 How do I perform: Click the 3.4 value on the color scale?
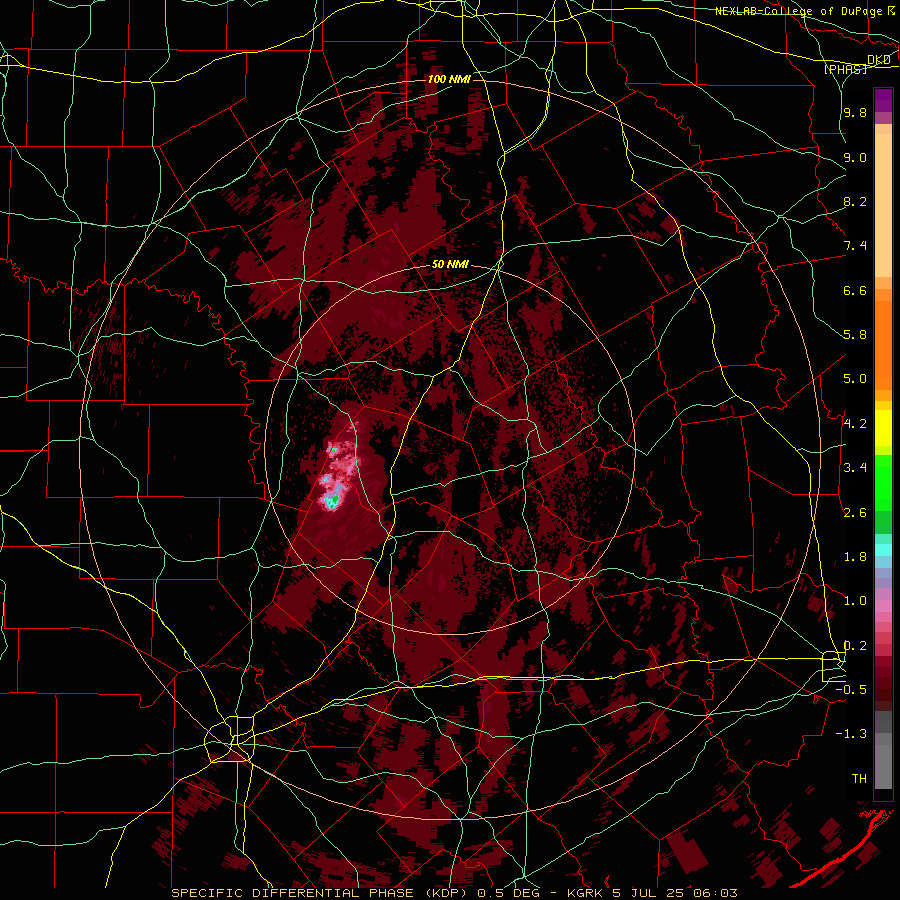(855, 468)
